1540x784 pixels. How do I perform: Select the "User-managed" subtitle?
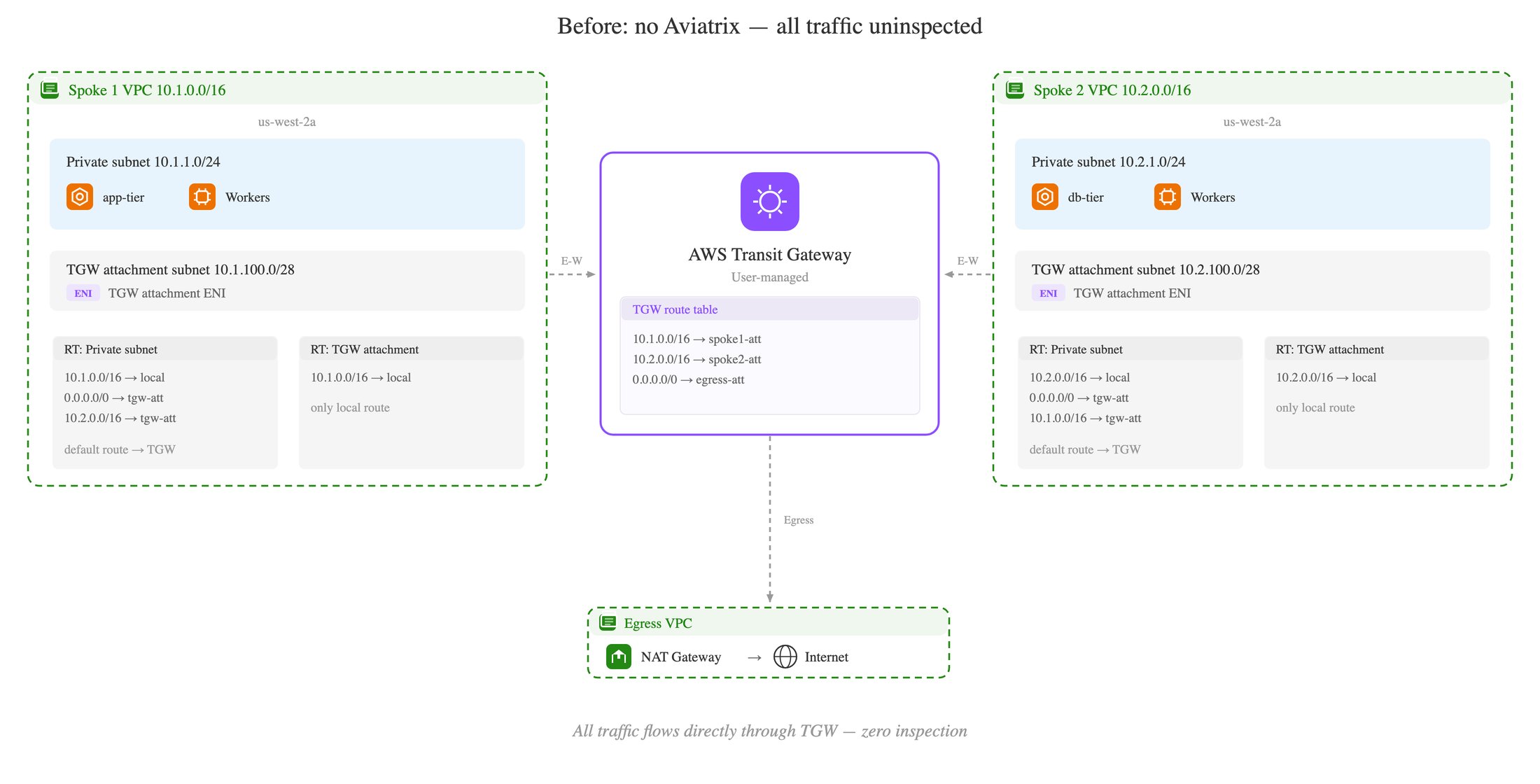pyautogui.click(x=770, y=277)
